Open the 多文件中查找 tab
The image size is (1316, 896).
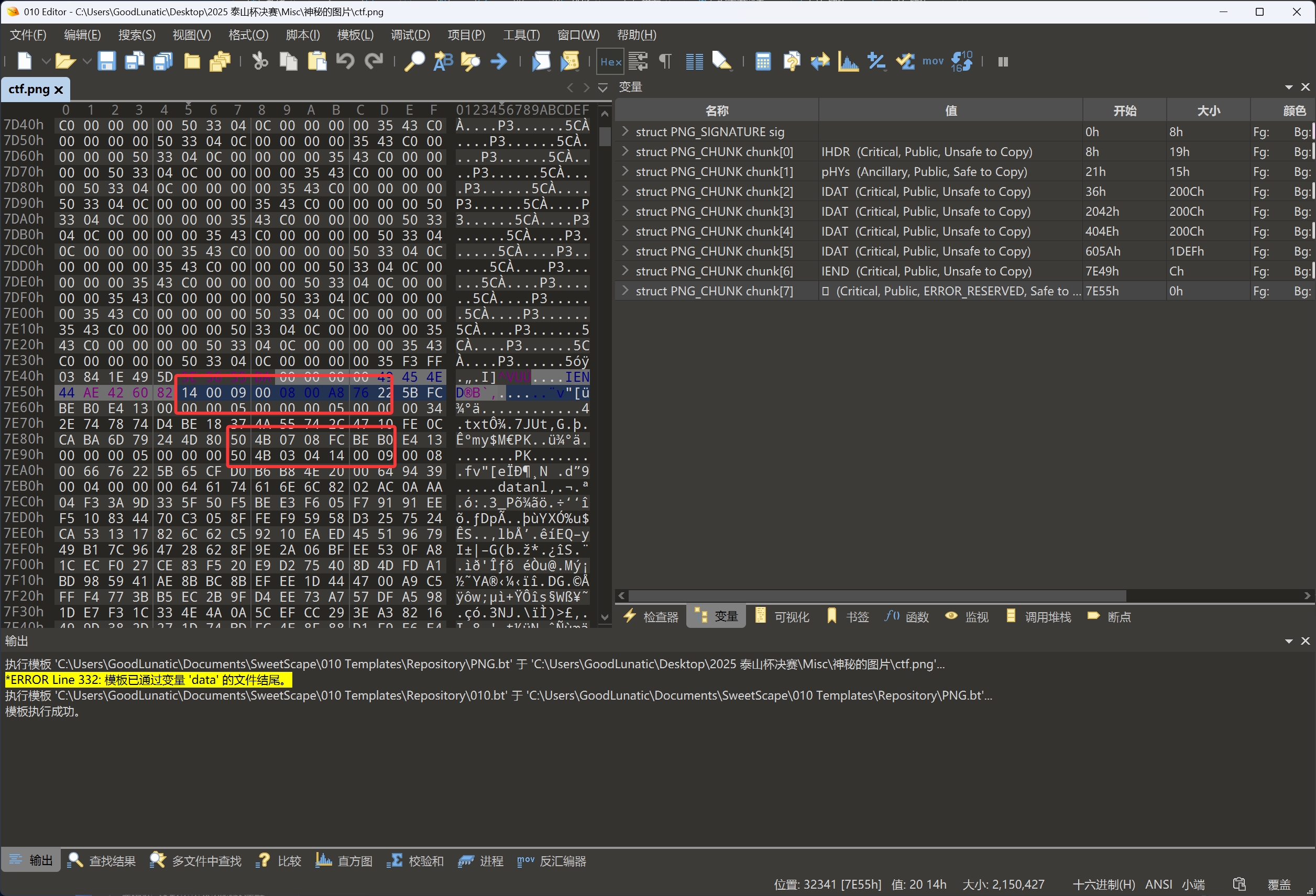tap(196, 861)
